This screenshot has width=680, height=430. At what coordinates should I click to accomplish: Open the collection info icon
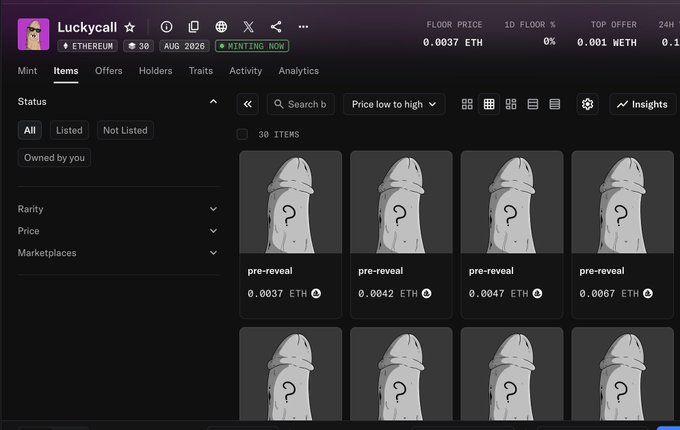pyautogui.click(x=166, y=27)
